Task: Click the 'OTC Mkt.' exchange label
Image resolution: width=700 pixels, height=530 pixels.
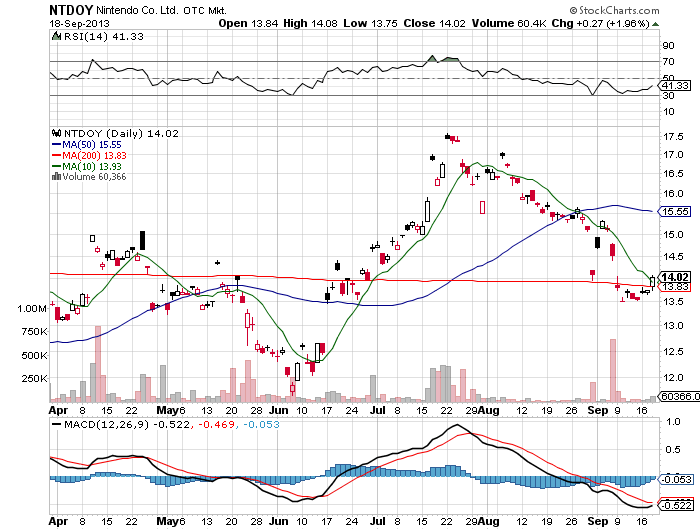Action: [205, 10]
